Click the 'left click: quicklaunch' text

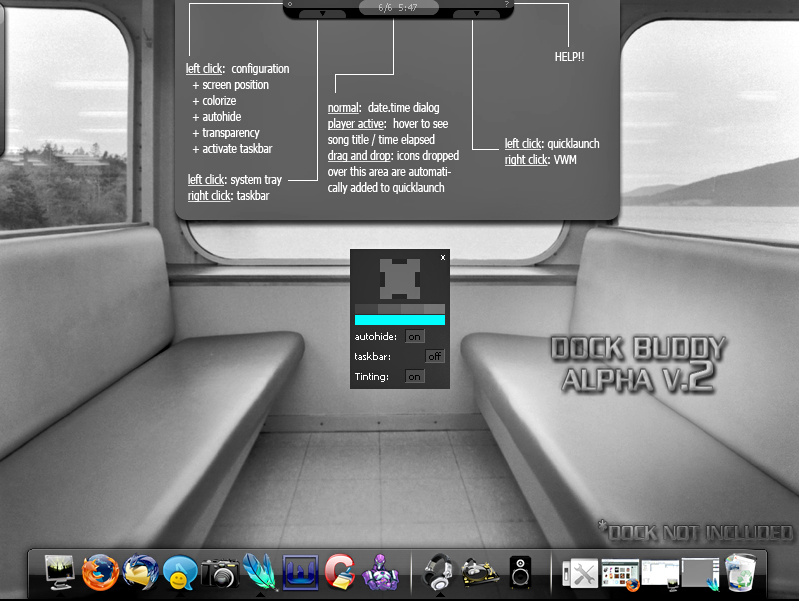click(552, 144)
